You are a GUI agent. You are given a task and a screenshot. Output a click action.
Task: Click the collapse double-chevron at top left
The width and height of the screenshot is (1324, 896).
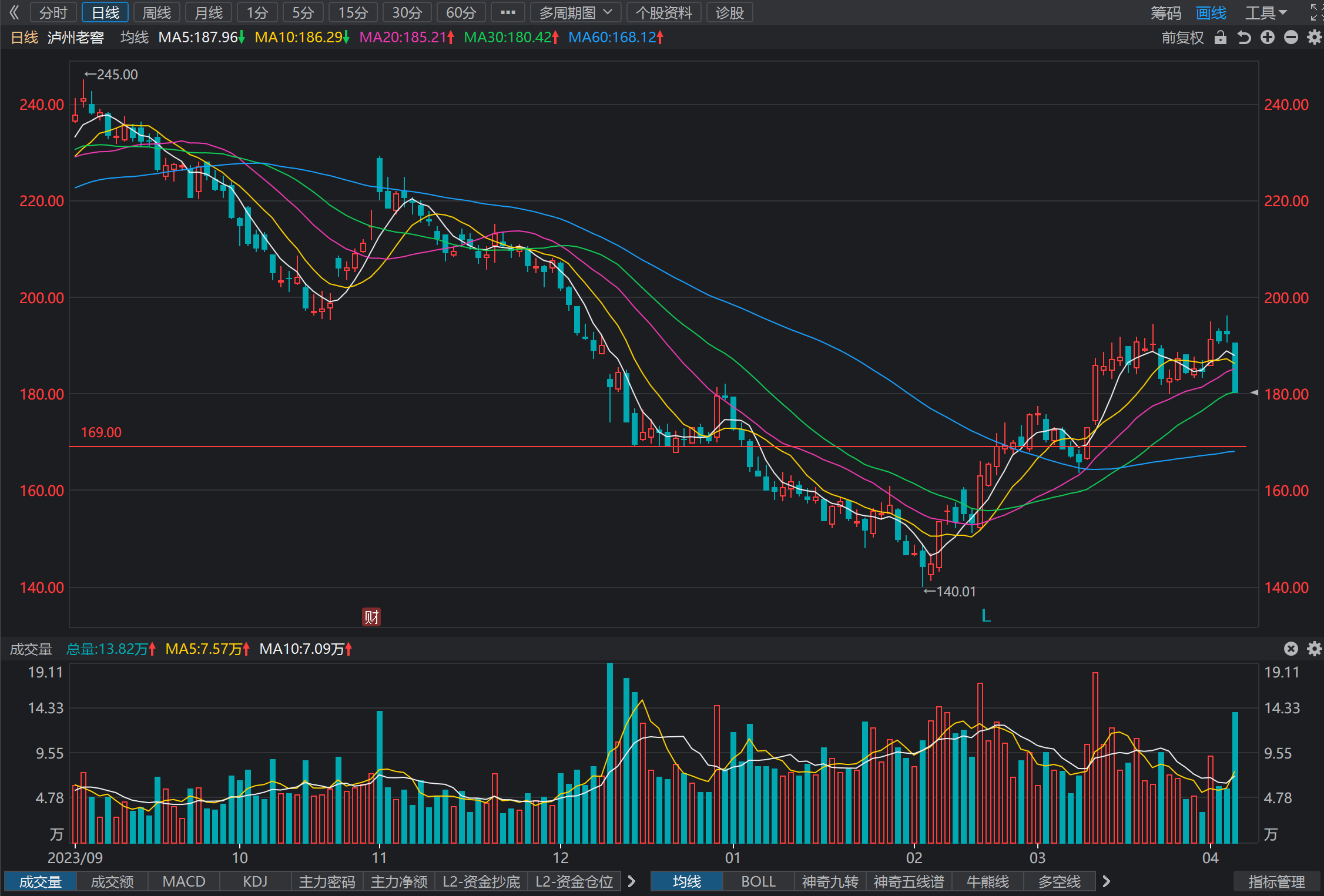tap(15, 12)
